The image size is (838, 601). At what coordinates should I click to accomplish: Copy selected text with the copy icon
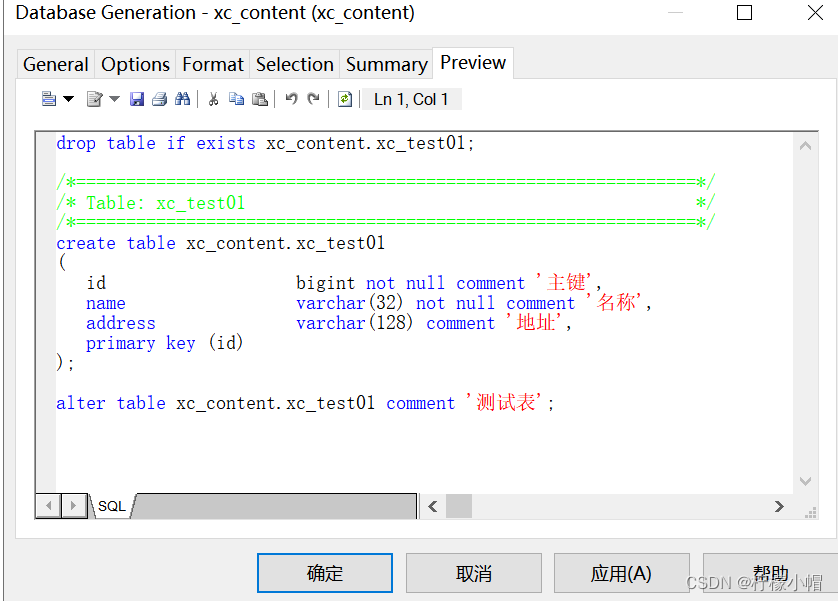click(236, 99)
